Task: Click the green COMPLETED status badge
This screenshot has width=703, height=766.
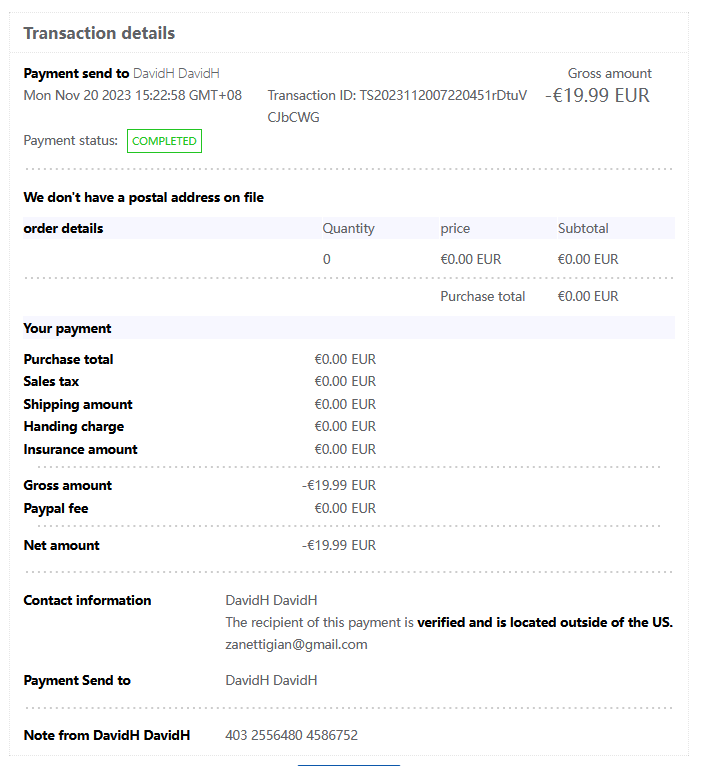Action: [x=164, y=141]
